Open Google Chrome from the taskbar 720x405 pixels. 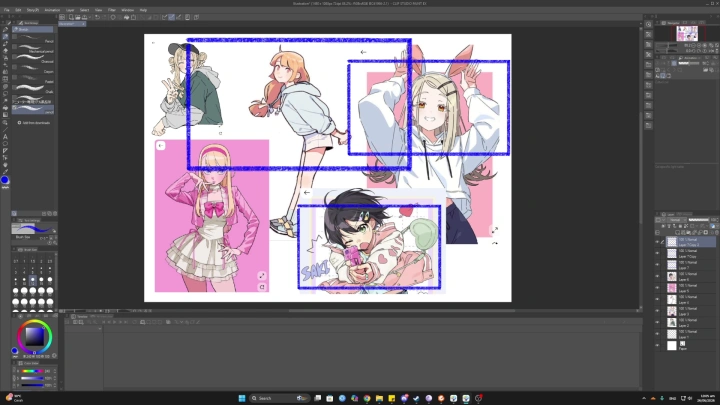point(367,398)
